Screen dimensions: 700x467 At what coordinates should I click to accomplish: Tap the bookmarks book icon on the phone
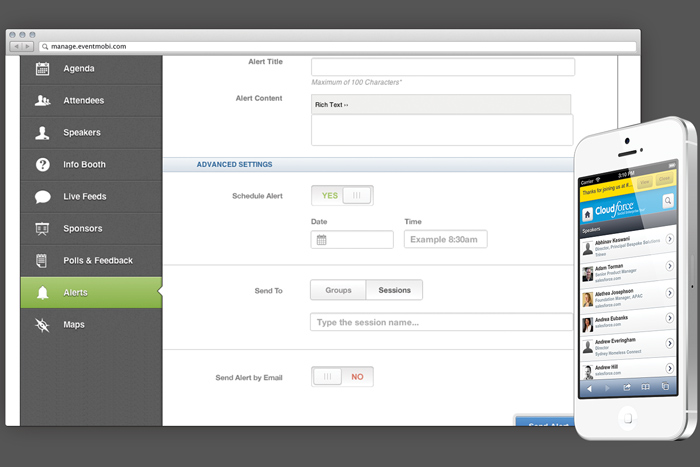(646, 387)
